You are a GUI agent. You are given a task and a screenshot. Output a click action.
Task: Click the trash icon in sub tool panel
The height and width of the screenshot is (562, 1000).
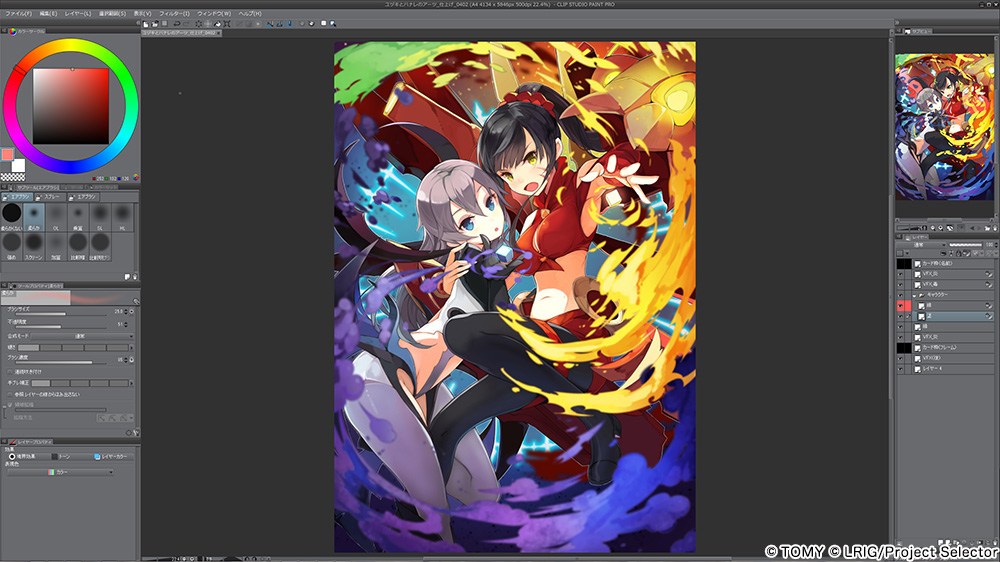pos(135,277)
